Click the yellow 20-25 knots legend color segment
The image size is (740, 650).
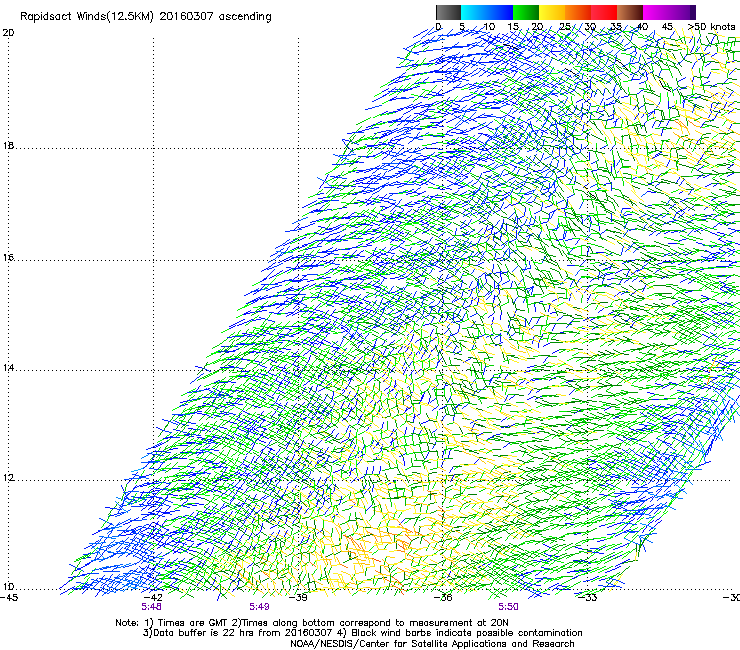coord(552,12)
